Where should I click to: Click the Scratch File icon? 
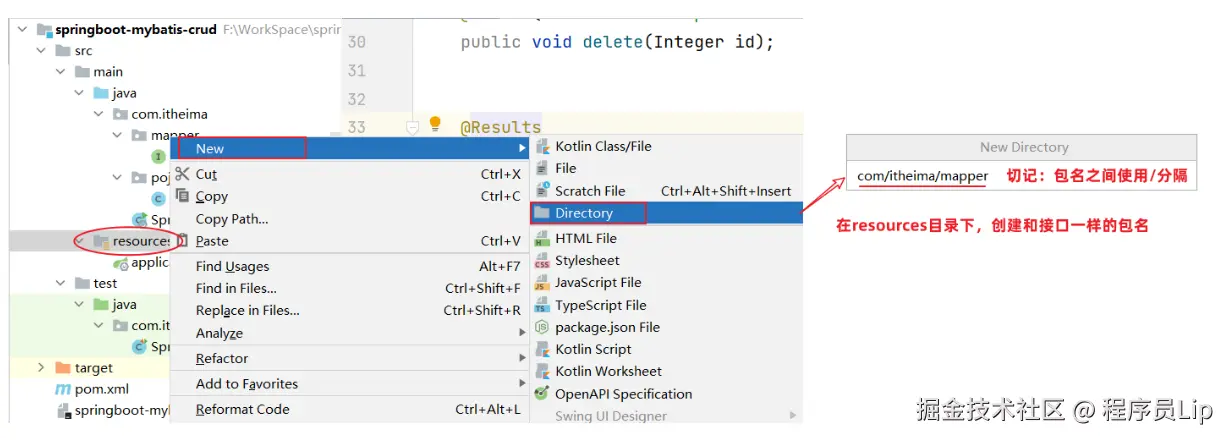[542, 191]
